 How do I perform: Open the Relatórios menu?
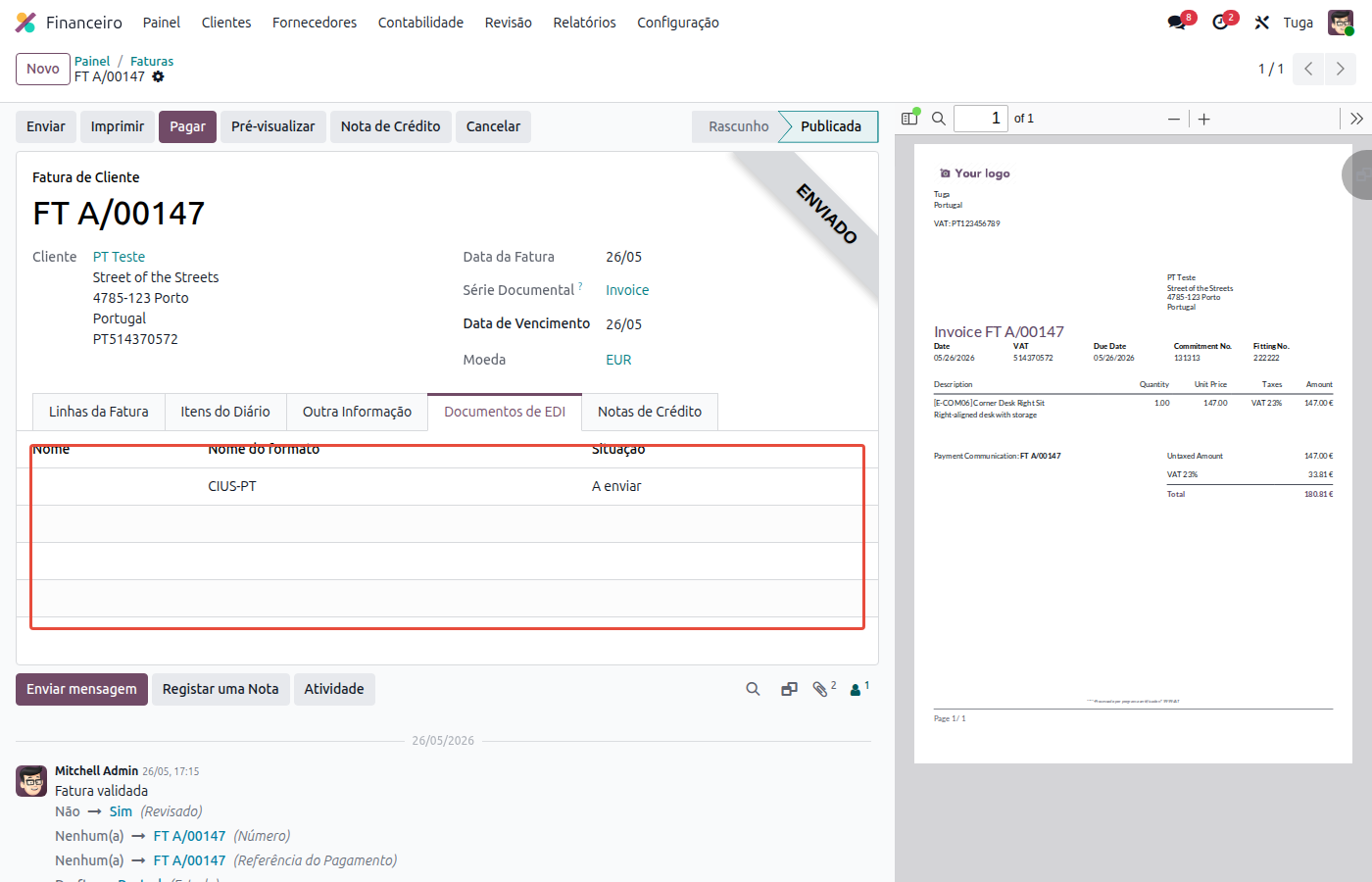pos(584,23)
